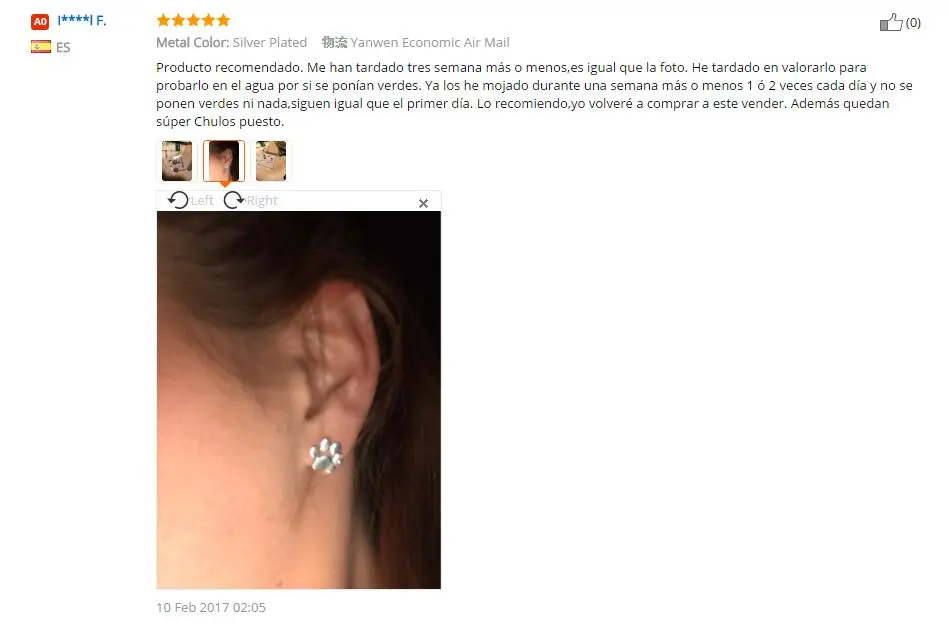Click the Right rotate label
This screenshot has width=949, height=624.
[x=262, y=200]
